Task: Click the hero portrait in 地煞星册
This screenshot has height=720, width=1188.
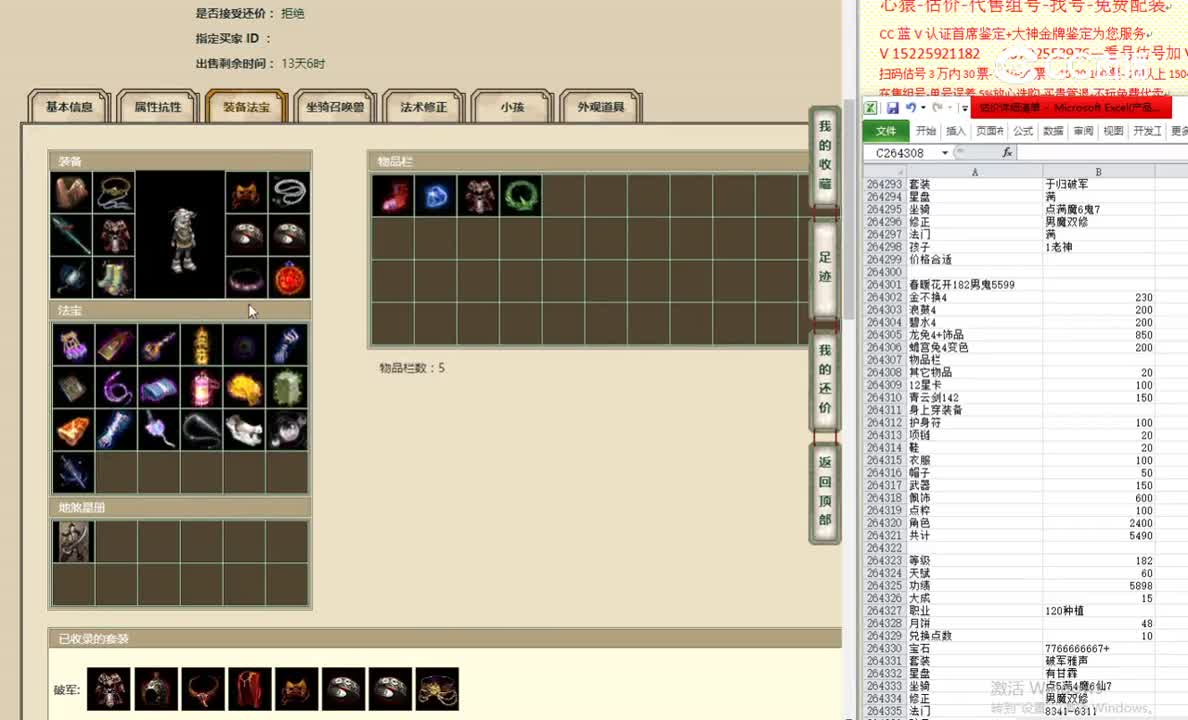Action: pyautogui.click(x=73, y=541)
